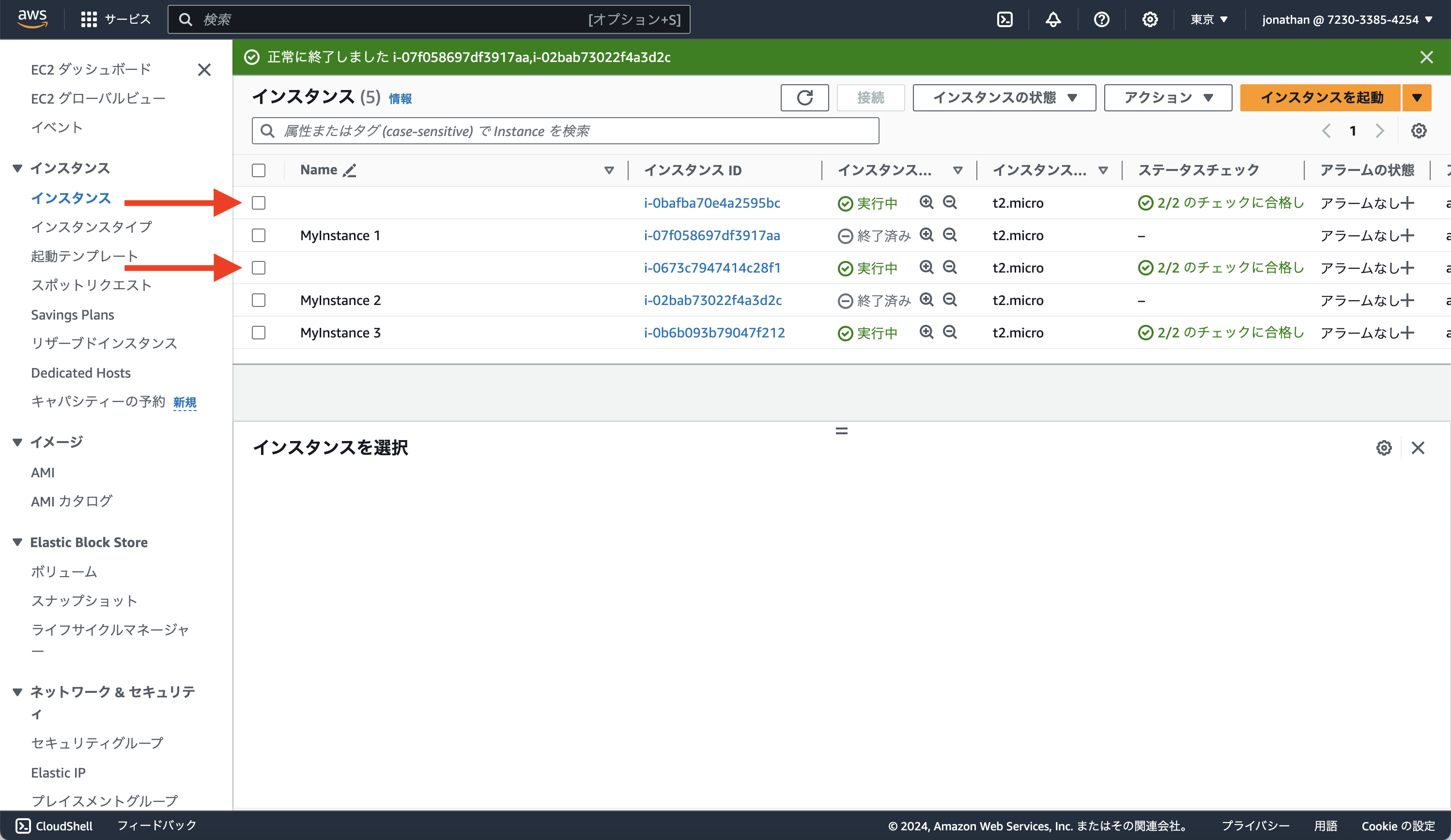Select the MyInstance 1 checkbox
The width and height of the screenshot is (1451, 840).
pos(259,235)
